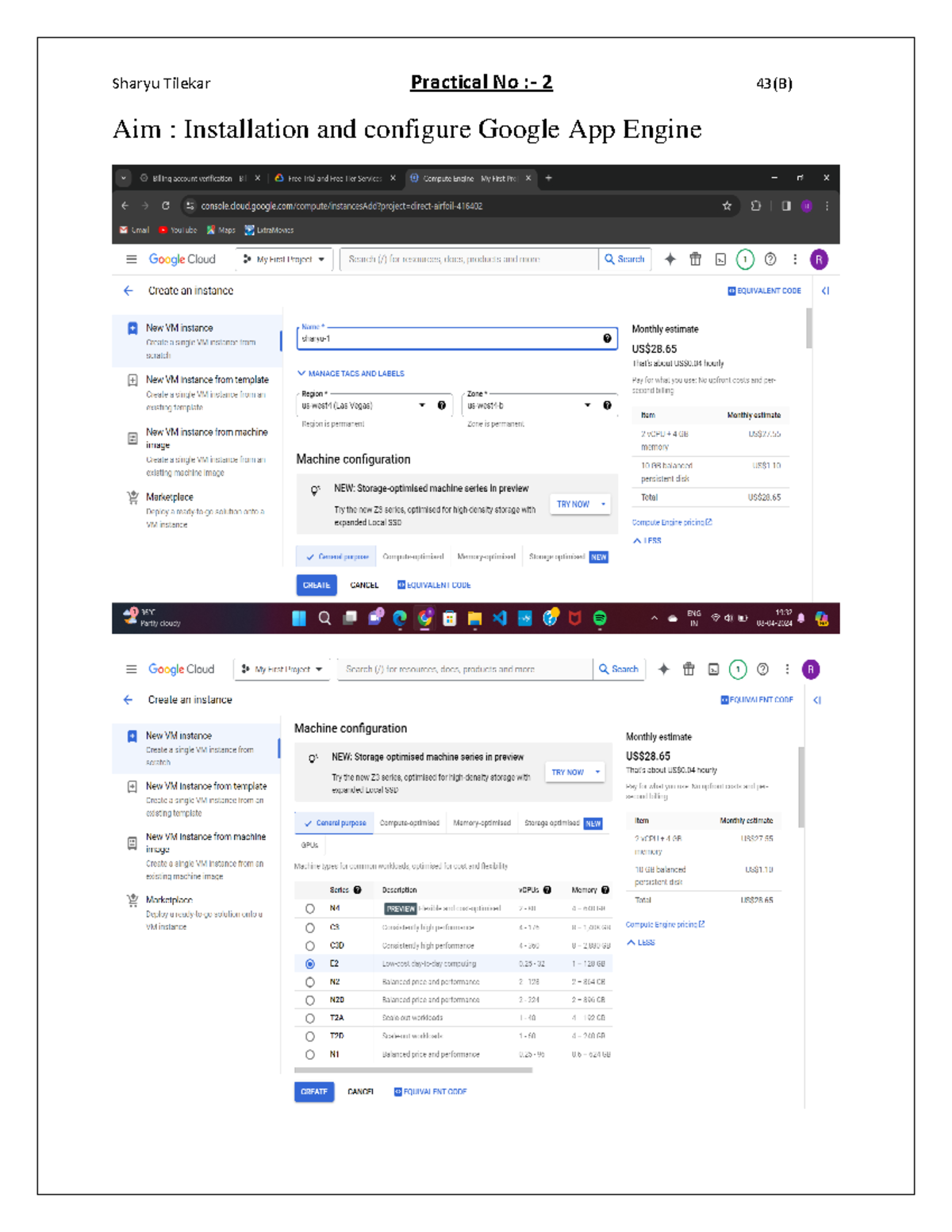Reload the page with the browser refresh icon
952x1232 pixels.
(166, 205)
